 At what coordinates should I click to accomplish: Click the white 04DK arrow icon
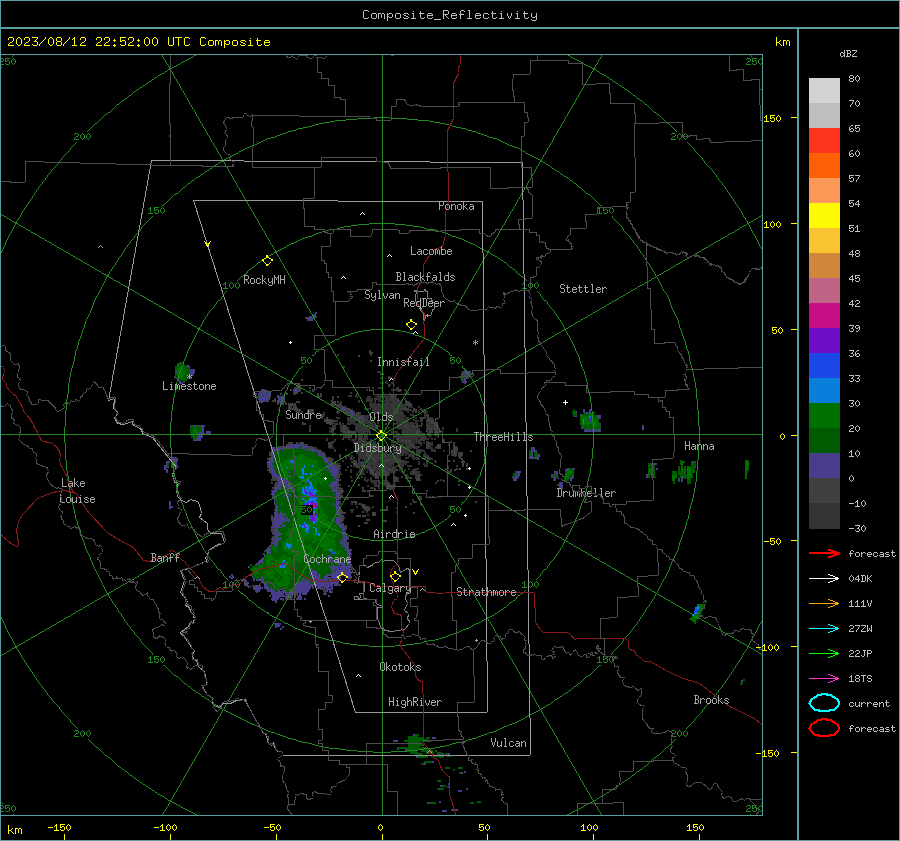point(824,578)
